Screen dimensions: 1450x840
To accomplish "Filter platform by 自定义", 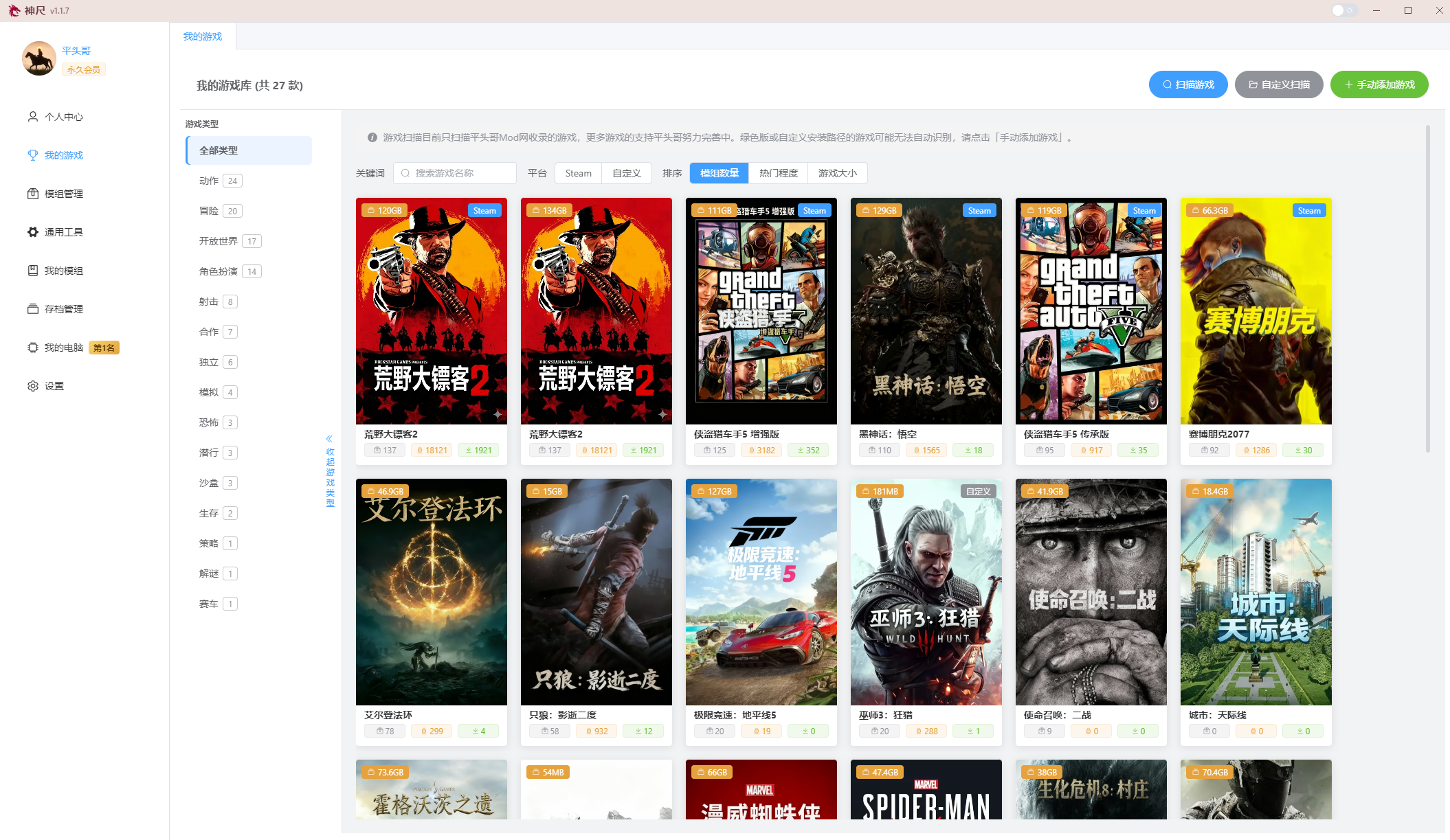I will coord(626,173).
